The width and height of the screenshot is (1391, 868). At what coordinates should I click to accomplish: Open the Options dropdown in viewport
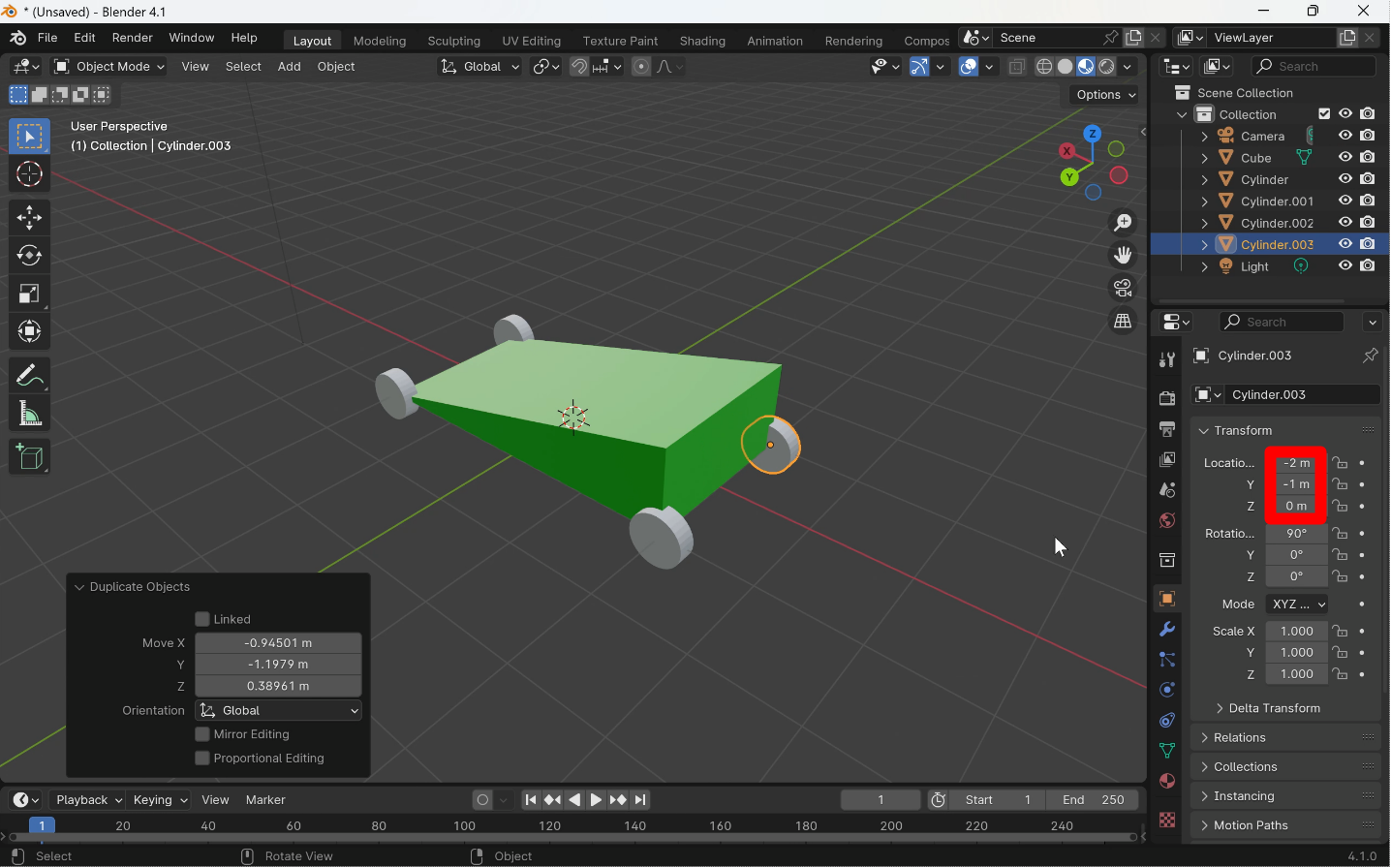(1105, 95)
